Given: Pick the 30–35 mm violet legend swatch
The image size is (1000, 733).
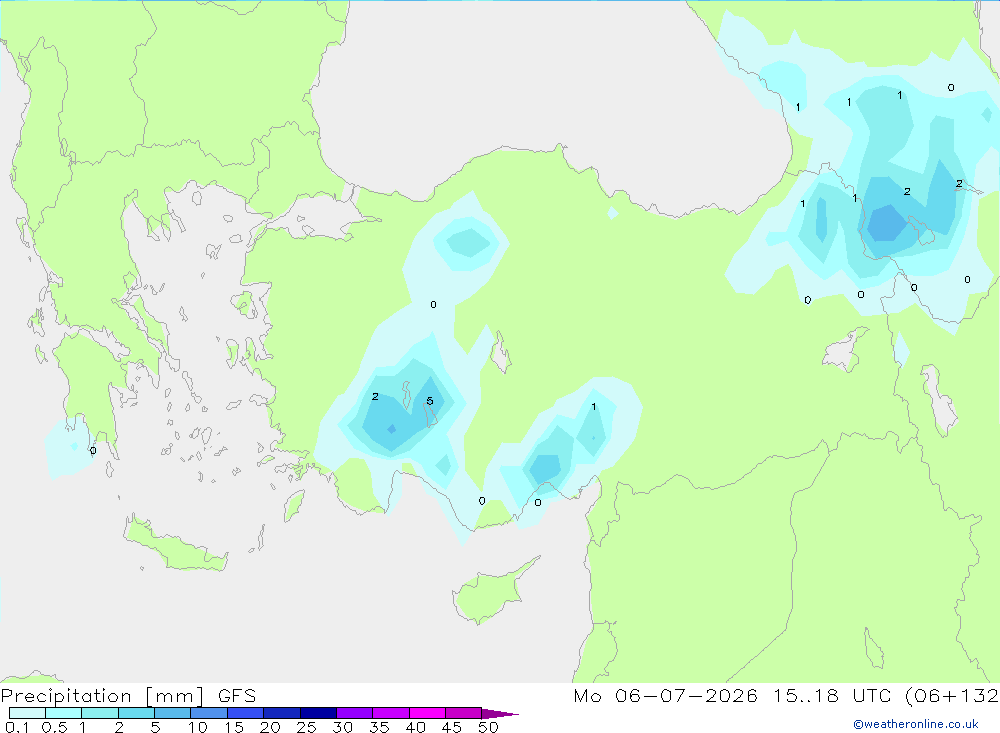Looking at the screenshot, I should pyautogui.click(x=355, y=713).
